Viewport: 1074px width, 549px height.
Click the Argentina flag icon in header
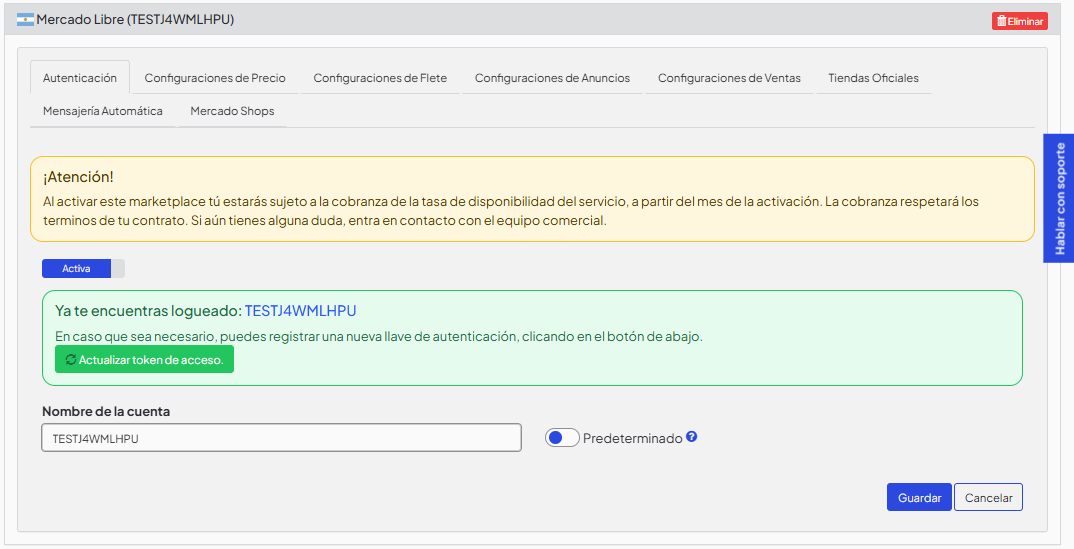point(25,20)
